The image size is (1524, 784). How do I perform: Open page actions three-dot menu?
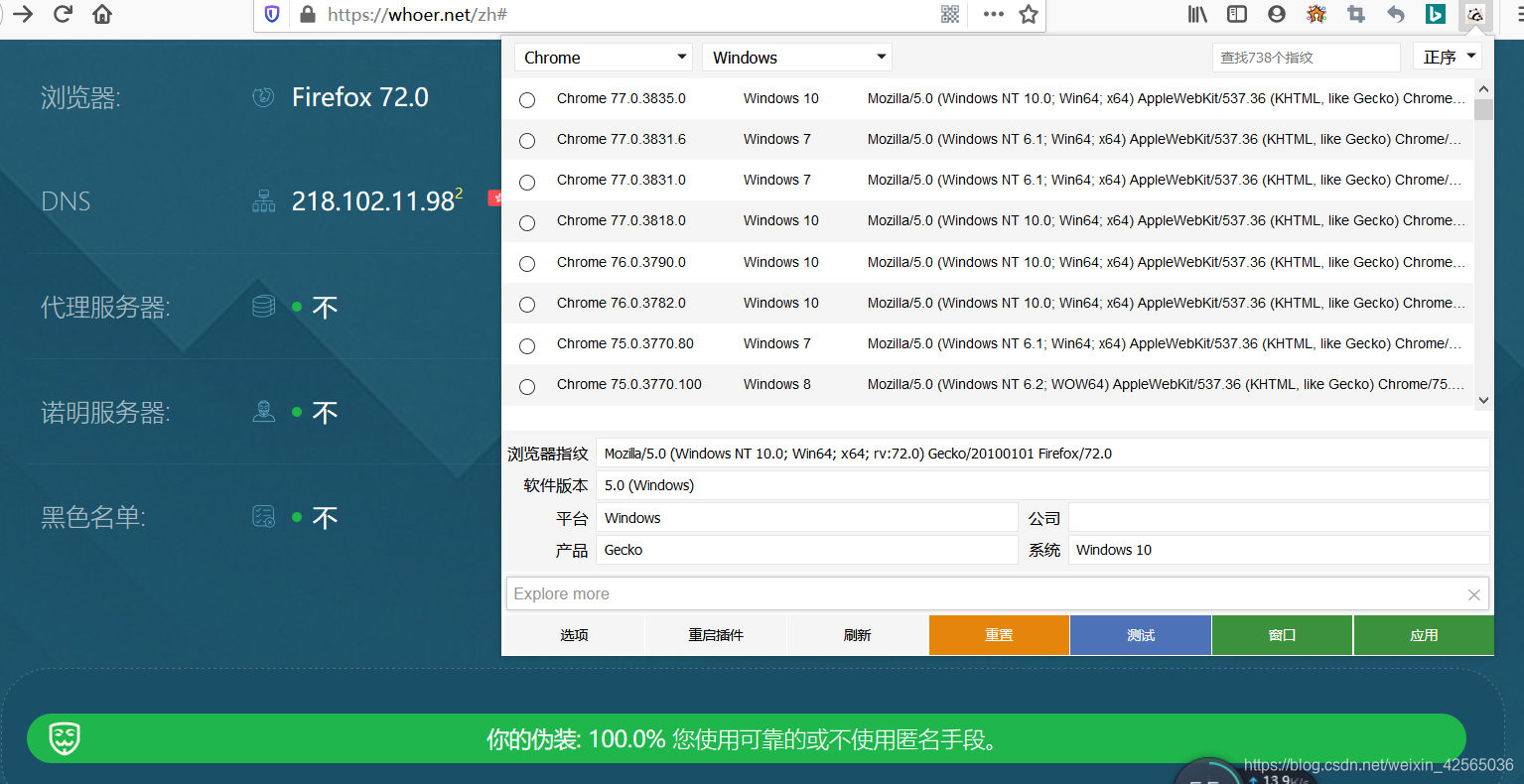click(993, 14)
